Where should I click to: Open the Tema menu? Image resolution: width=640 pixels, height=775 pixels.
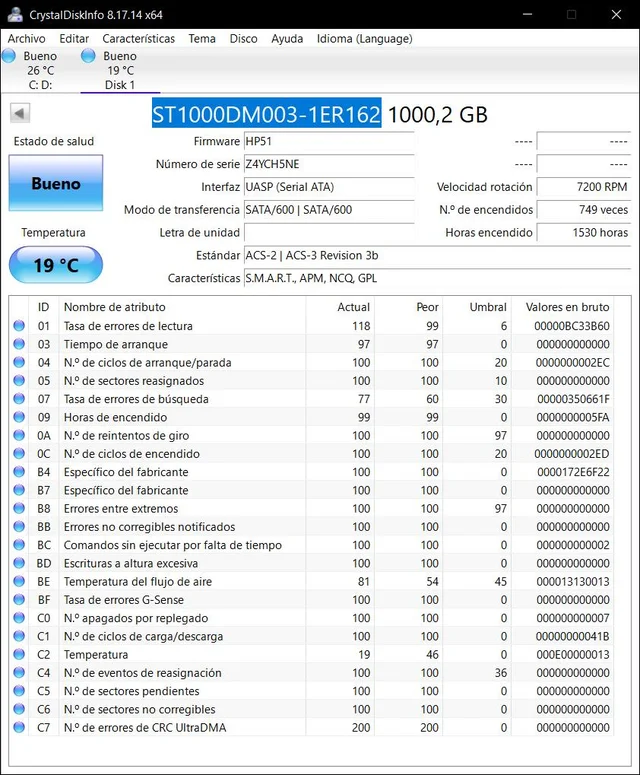[x=202, y=39]
